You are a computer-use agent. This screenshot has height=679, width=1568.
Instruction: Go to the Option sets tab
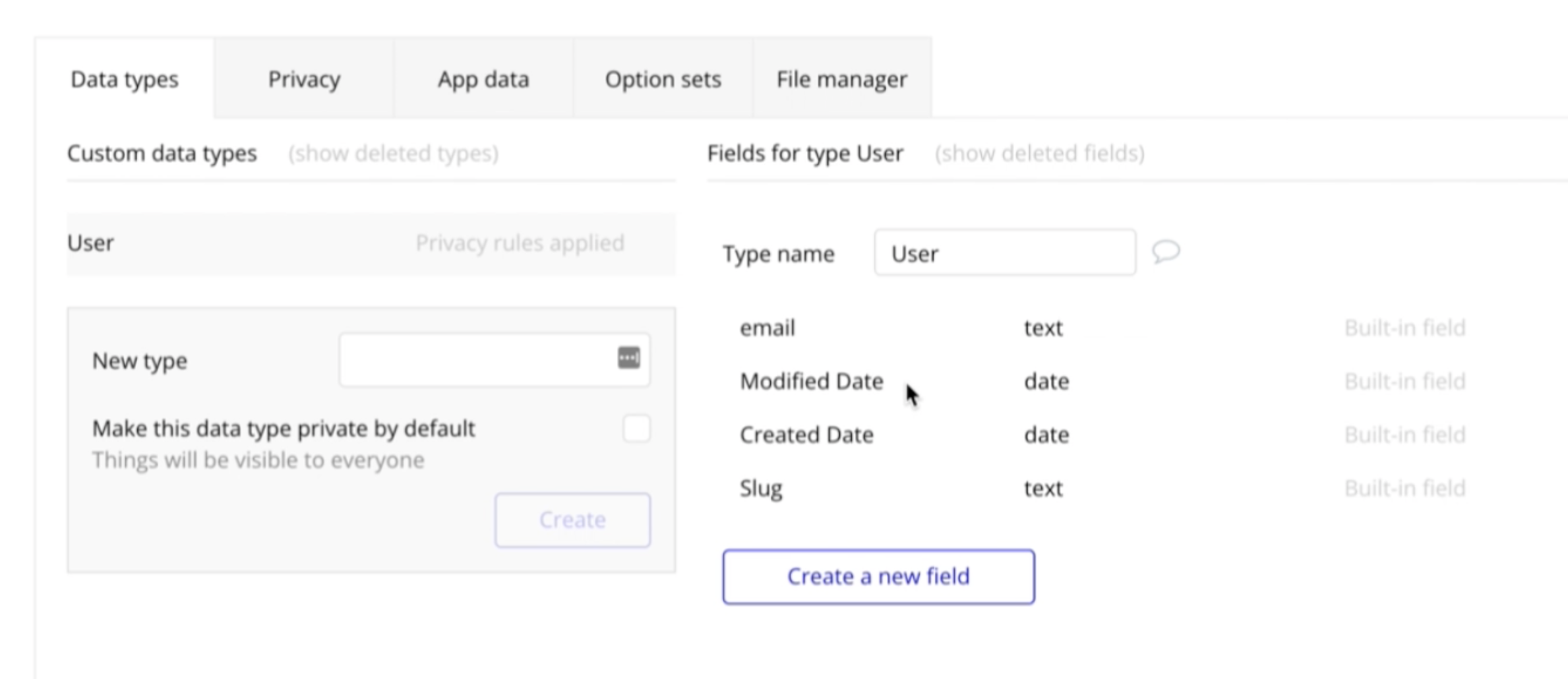pos(663,79)
